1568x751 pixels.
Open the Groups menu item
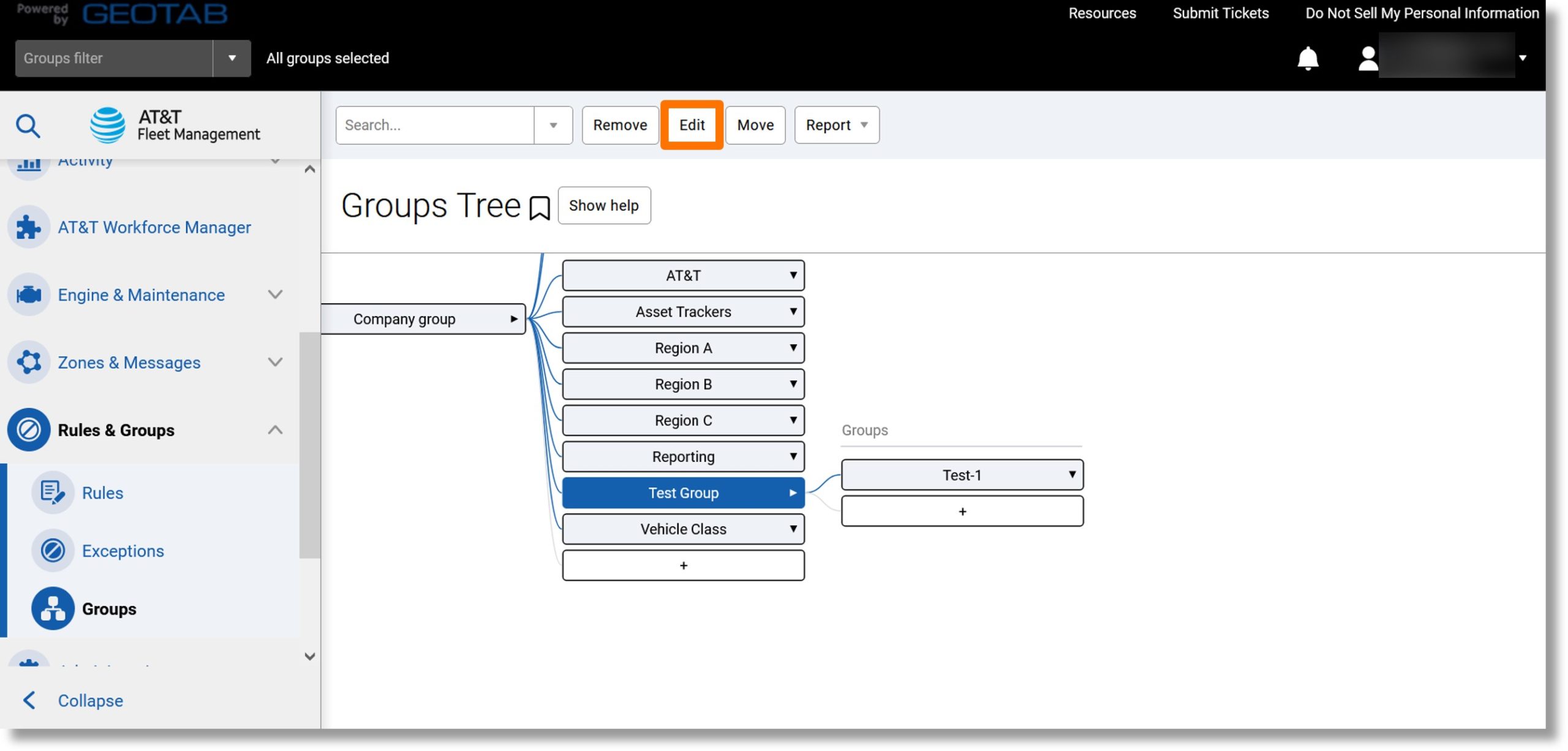[x=109, y=609]
